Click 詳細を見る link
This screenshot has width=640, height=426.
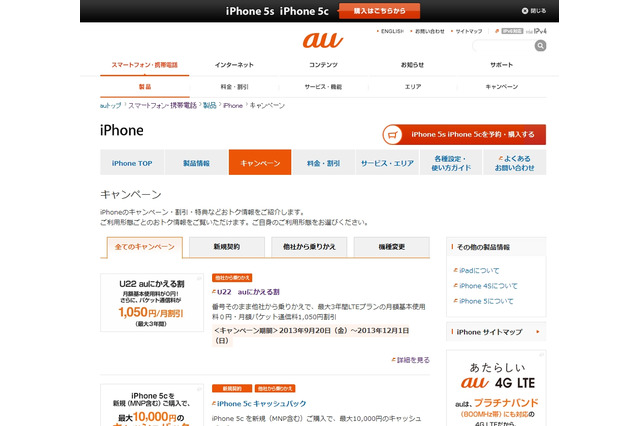tap(413, 360)
